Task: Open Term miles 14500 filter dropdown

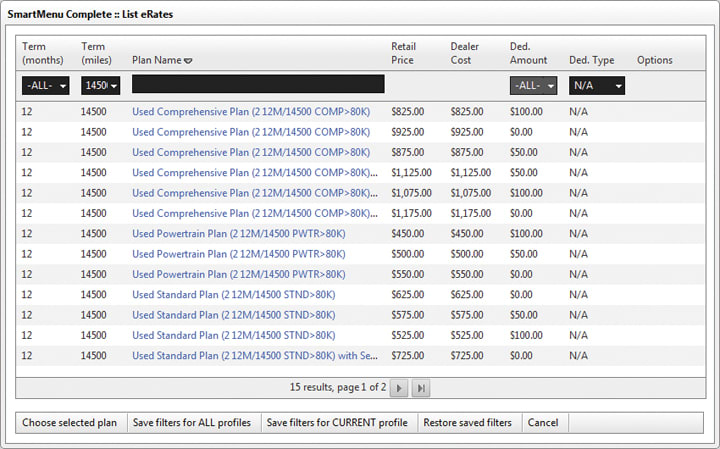Action: (100, 86)
